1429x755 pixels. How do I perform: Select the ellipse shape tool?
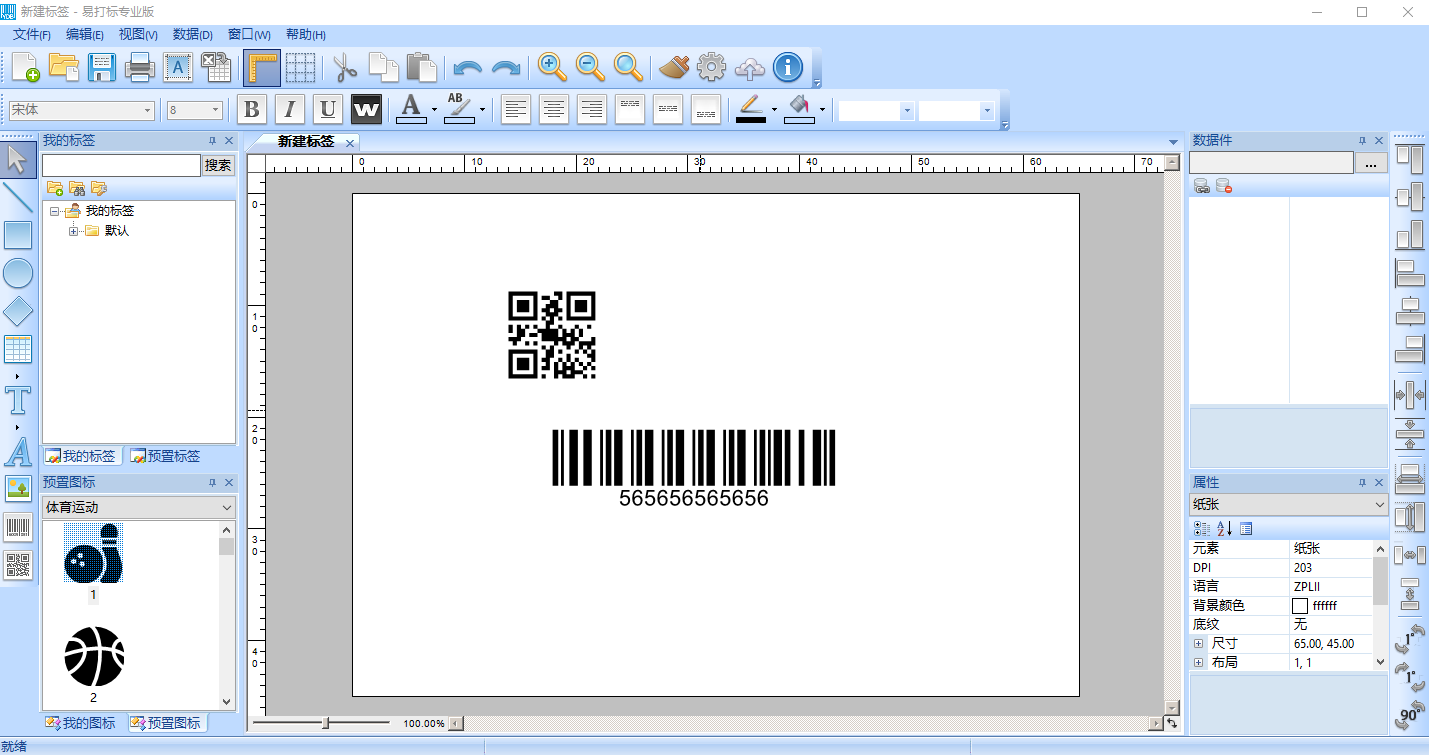click(x=18, y=273)
